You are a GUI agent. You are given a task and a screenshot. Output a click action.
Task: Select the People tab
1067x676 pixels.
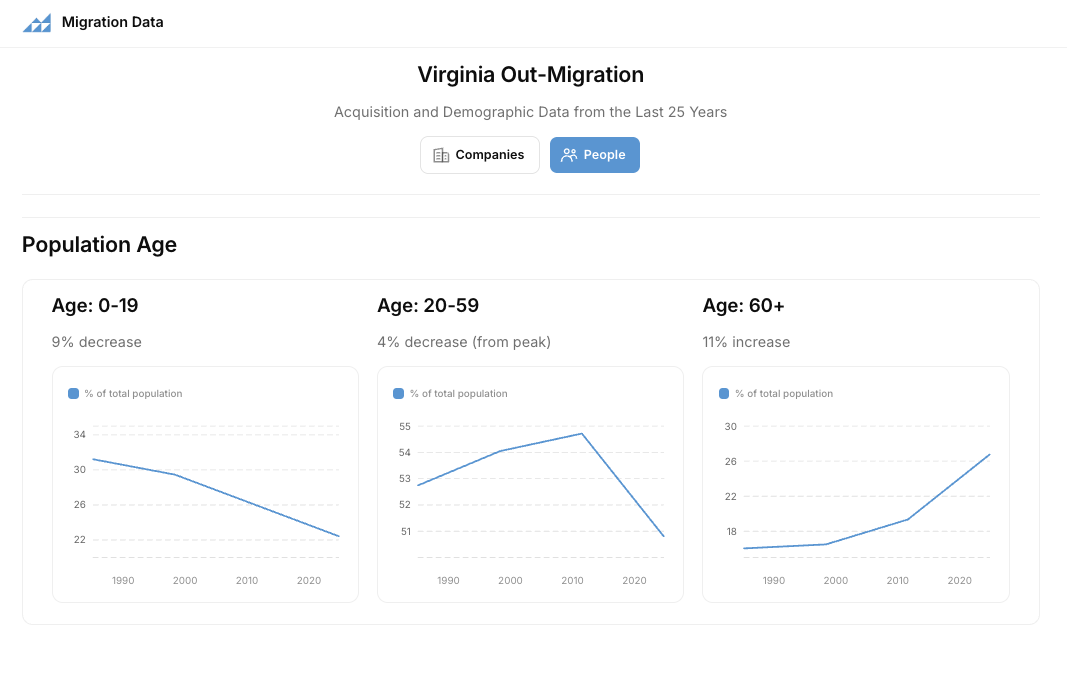595,155
